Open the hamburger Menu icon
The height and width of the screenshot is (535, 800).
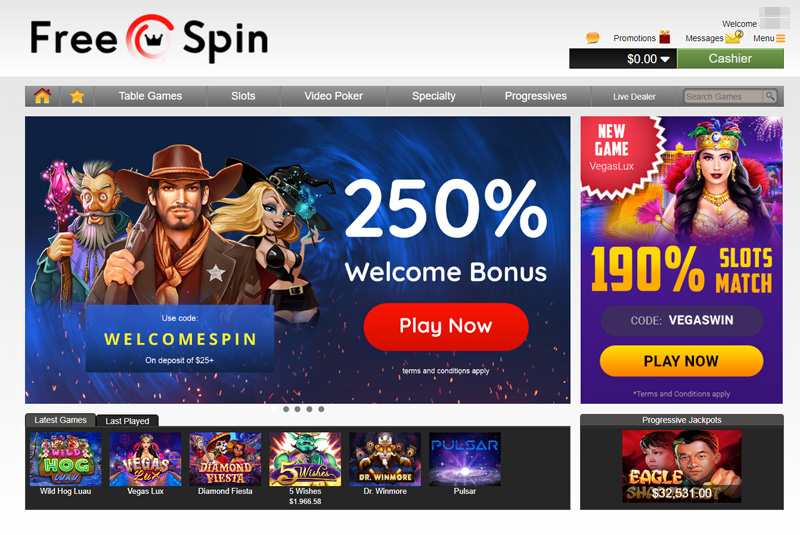pyautogui.click(x=781, y=38)
